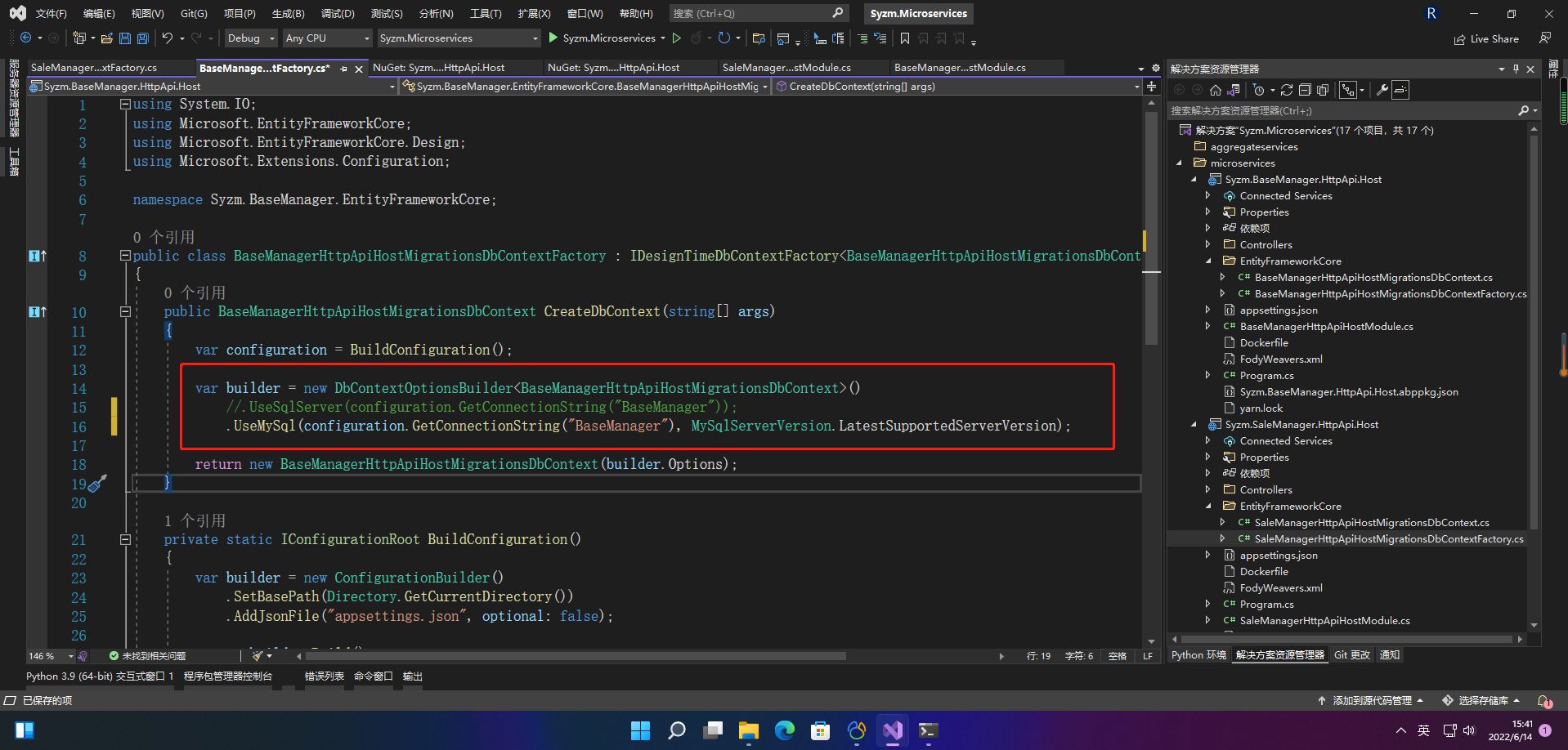The width and height of the screenshot is (1568, 750).
Task: Open the feedback icon next to Live Share
Action: click(1545, 38)
